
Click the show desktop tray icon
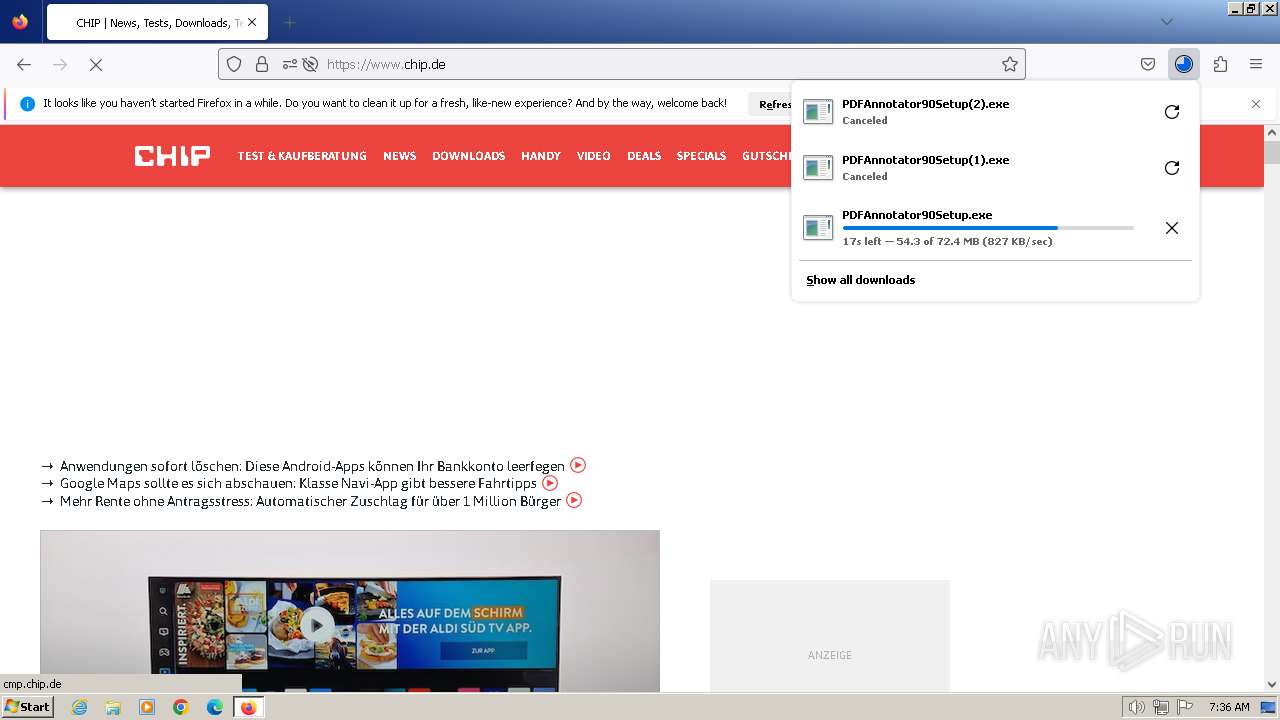click(x=1268, y=707)
